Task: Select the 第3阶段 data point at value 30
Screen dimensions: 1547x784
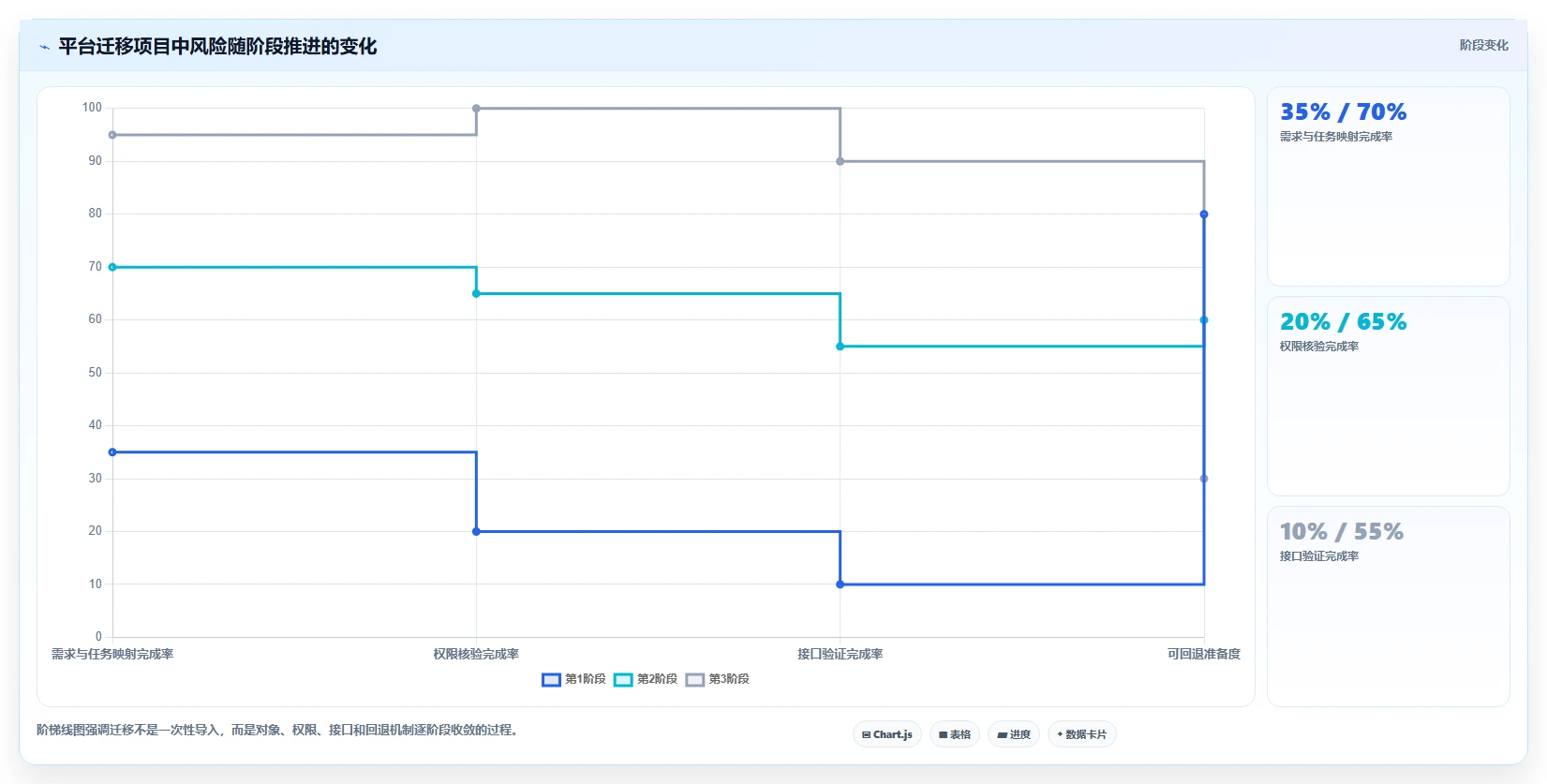Action: point(1204,479)
